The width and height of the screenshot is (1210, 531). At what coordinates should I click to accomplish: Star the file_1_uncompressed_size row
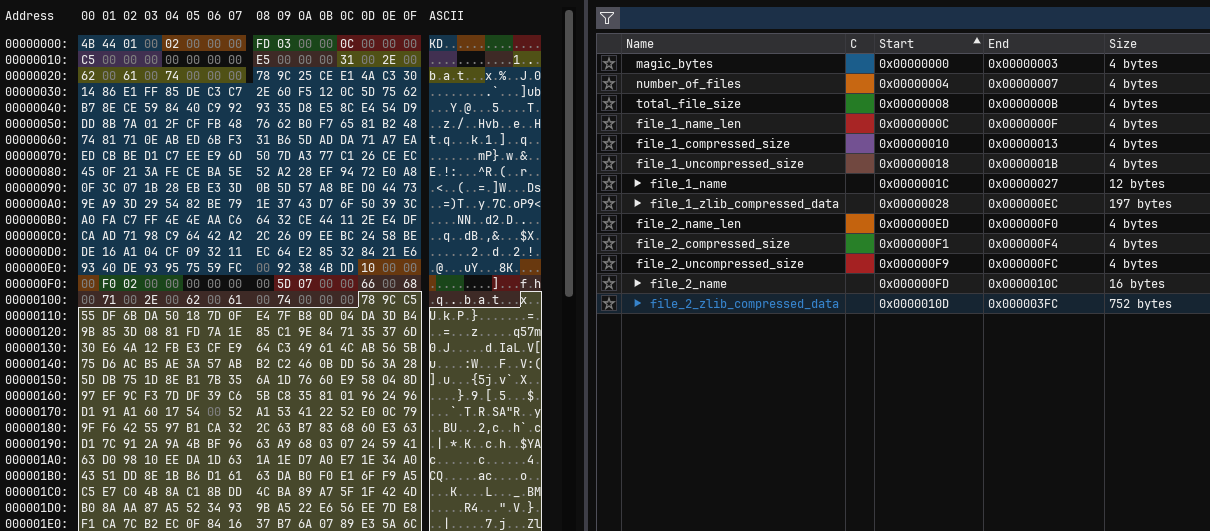click(x=608, y=164)
